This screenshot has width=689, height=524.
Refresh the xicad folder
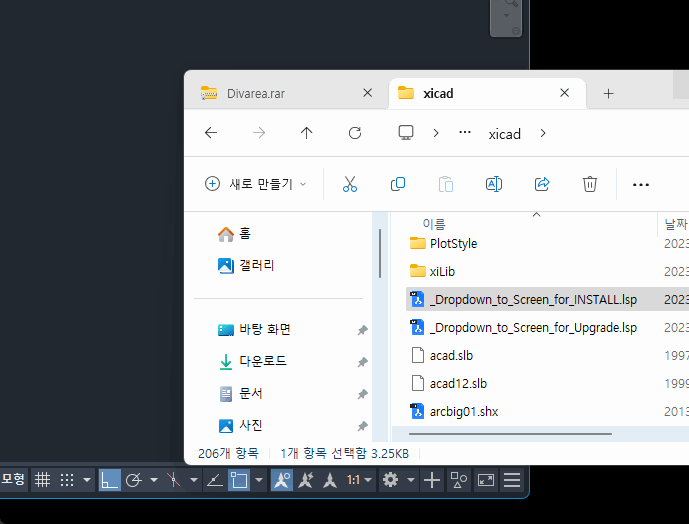(x=355, y=133)
